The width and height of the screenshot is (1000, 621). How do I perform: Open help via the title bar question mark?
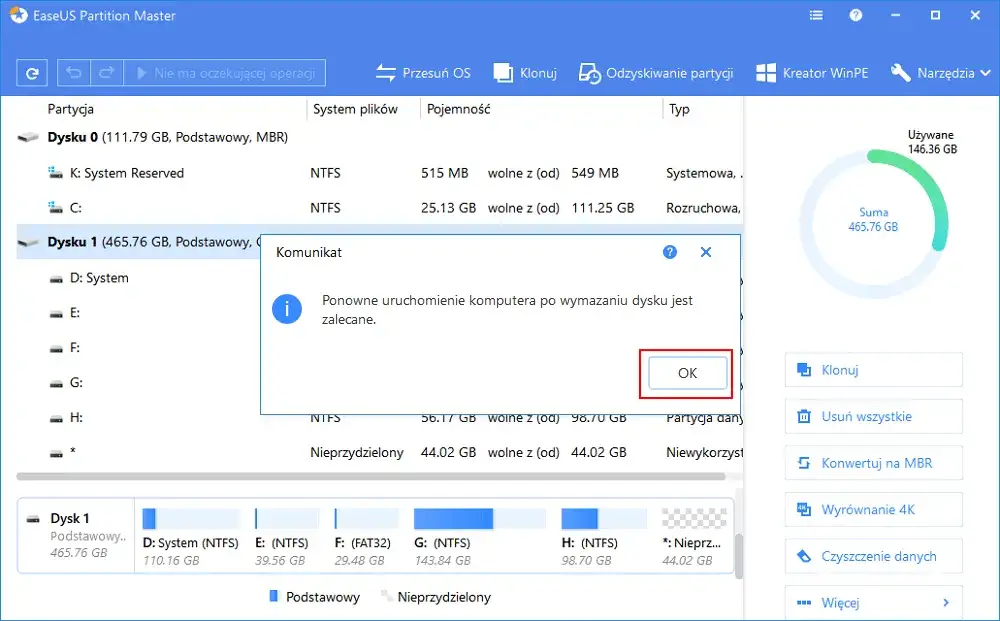[x=857, y=15]
